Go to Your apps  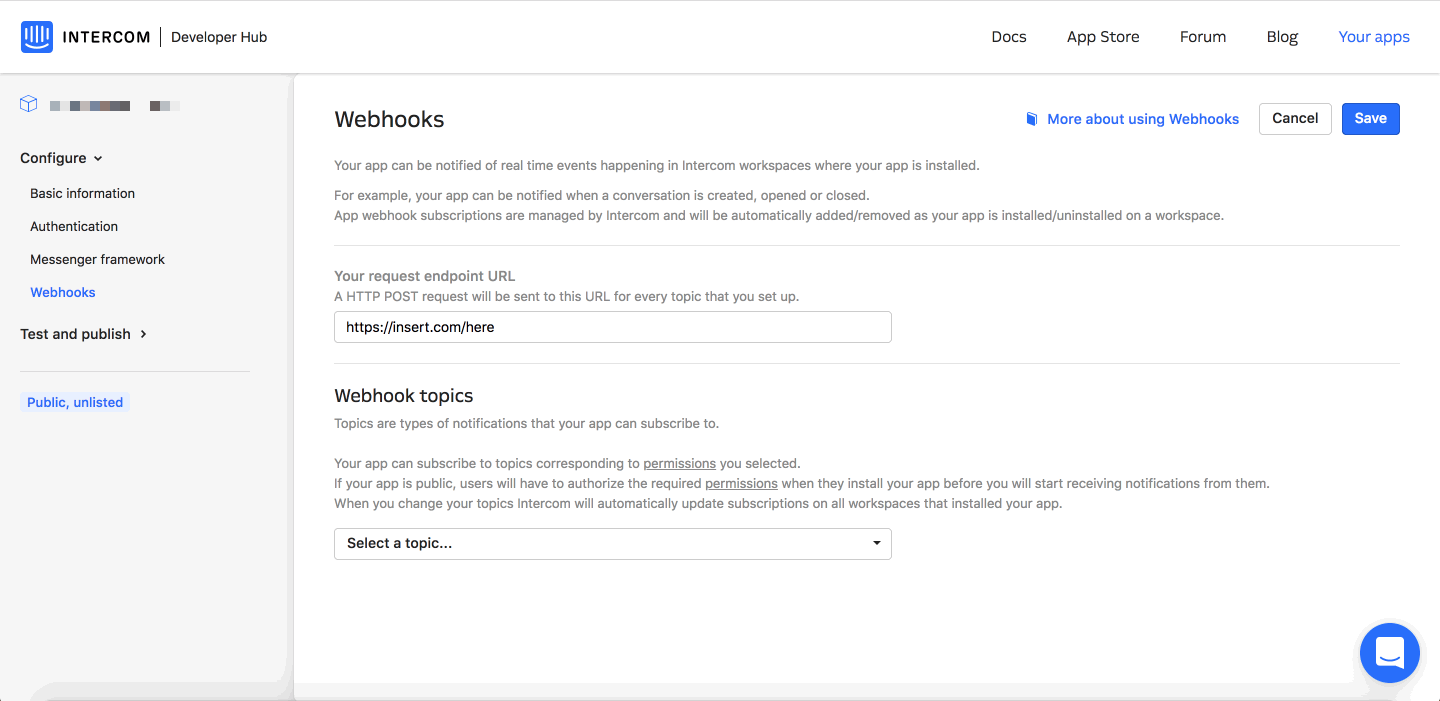(x=1374, y=37)
